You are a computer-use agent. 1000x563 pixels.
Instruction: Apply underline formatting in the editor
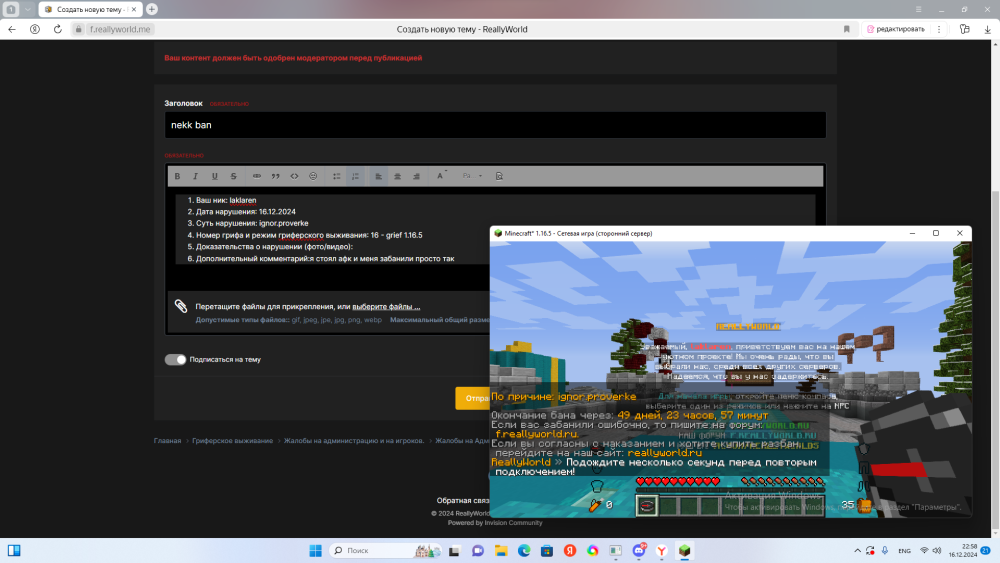click(x=215, y=176)
